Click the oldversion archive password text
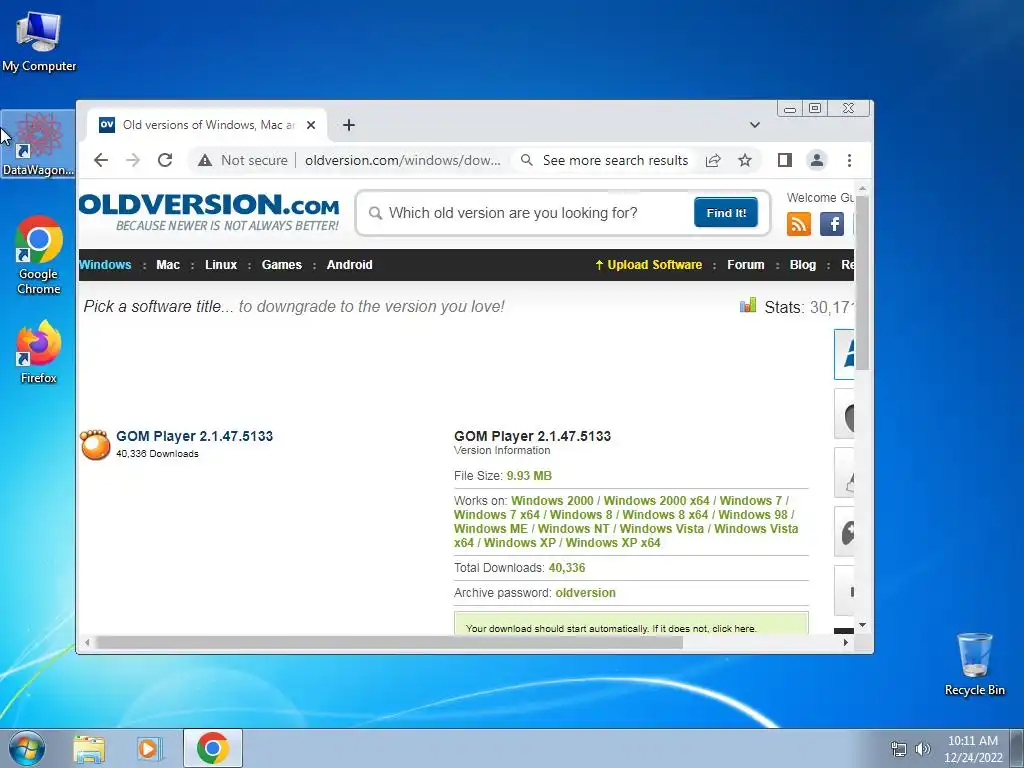The image size is (1024, 768). pyautogui.click(x=585, y=593)
